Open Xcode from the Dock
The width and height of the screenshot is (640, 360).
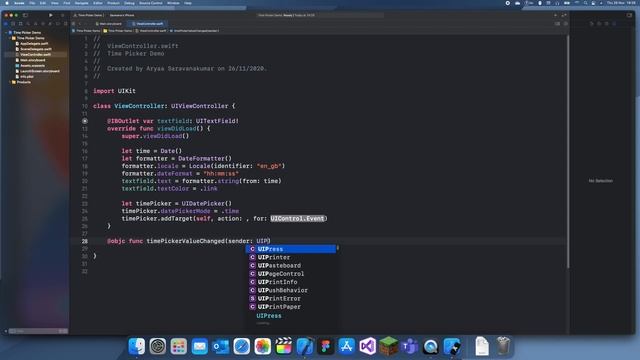click(304, 346)
